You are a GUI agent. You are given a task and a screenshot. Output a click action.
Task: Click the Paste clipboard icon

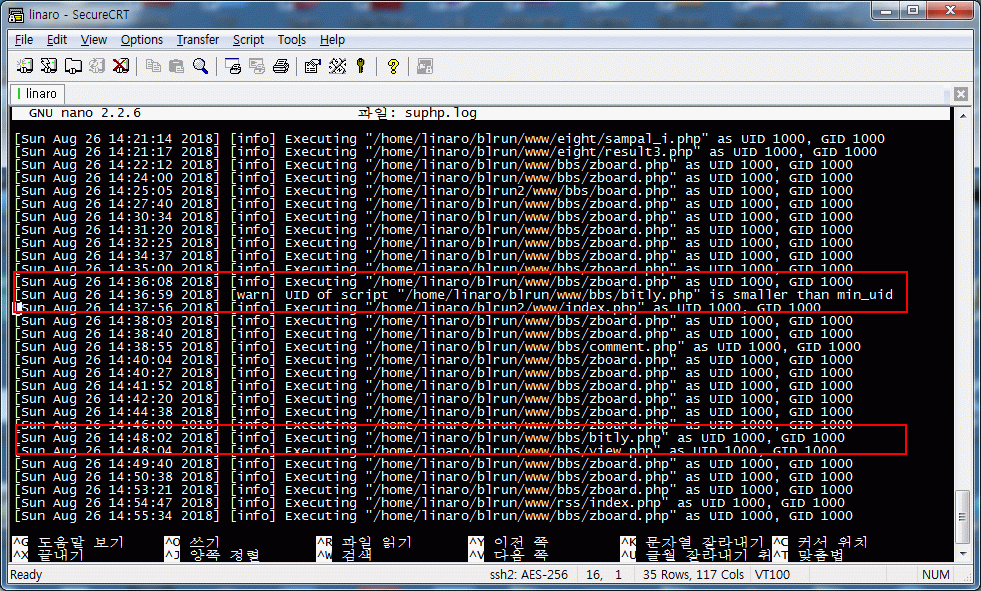tap(176, 66)
